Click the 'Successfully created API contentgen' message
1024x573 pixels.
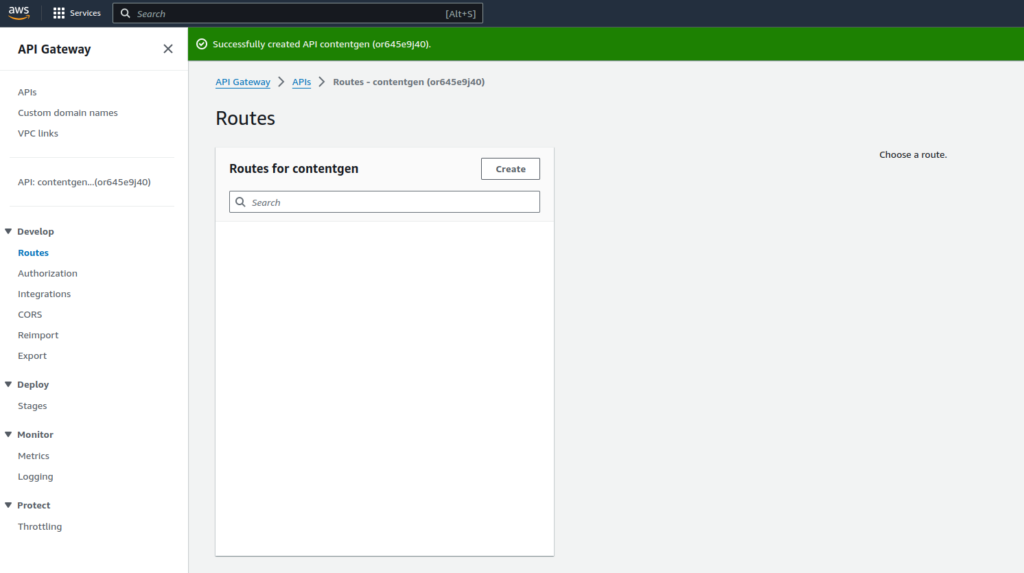[322, 44]
